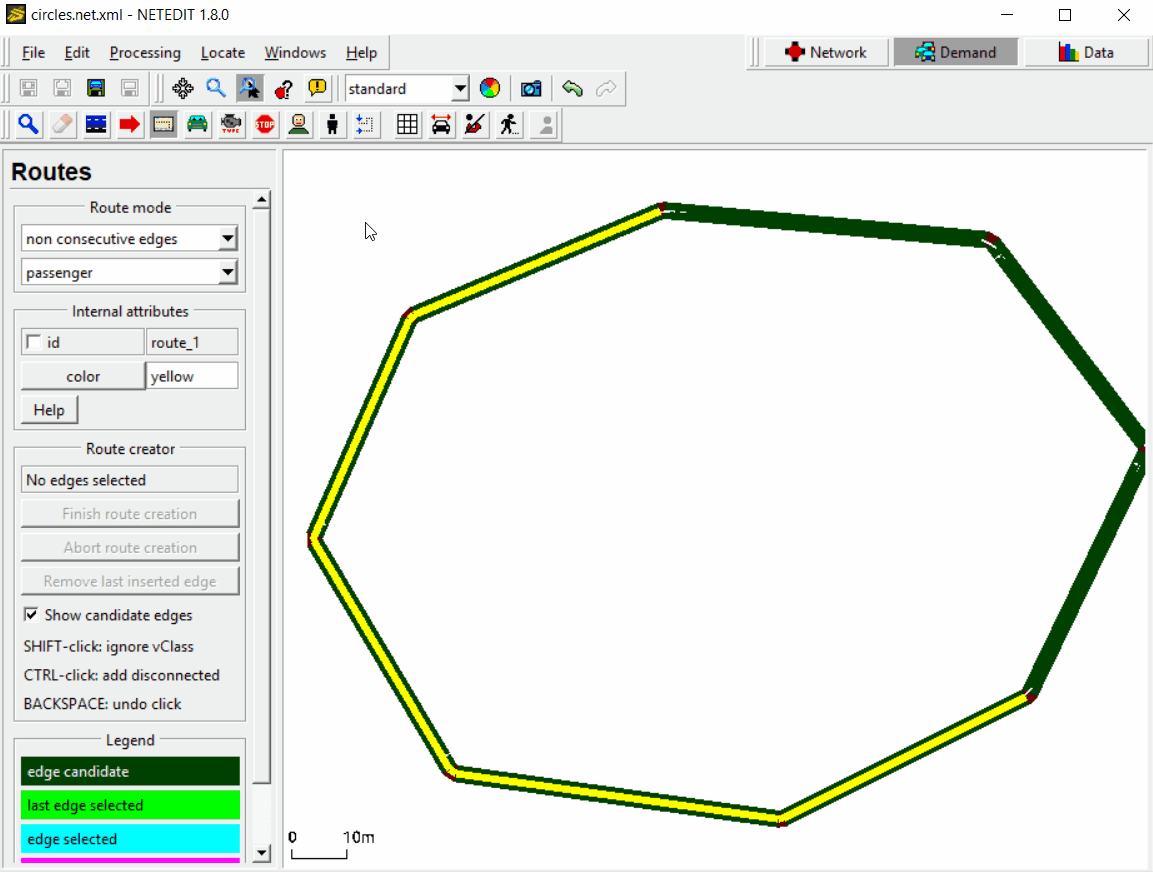Click the color button to pick route color

(x=83, y=376)
